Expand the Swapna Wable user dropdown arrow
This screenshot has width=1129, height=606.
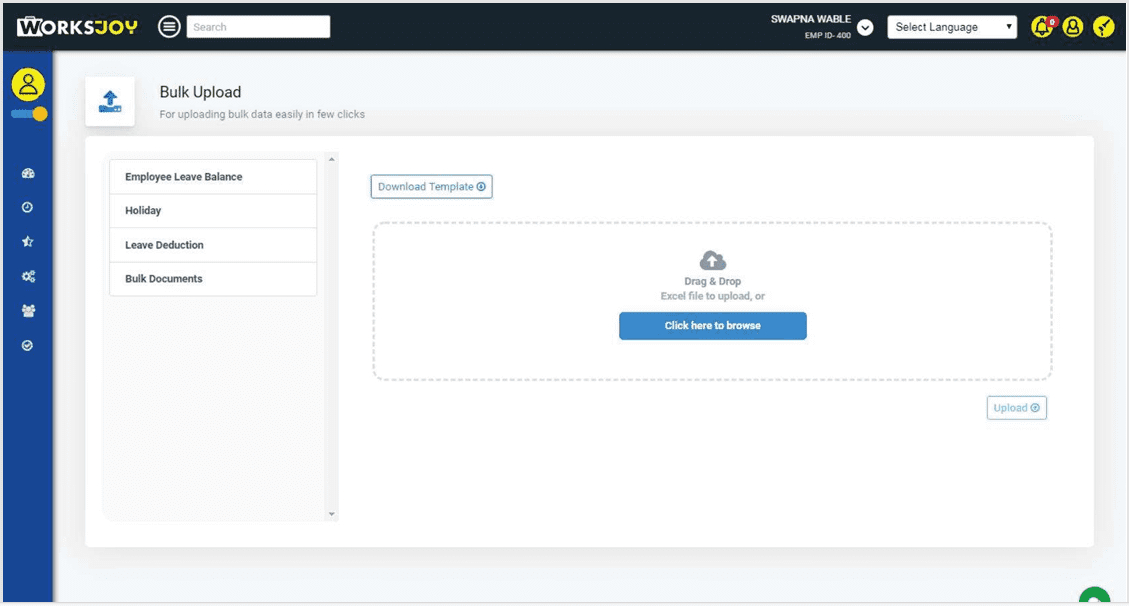click(866, 28)
